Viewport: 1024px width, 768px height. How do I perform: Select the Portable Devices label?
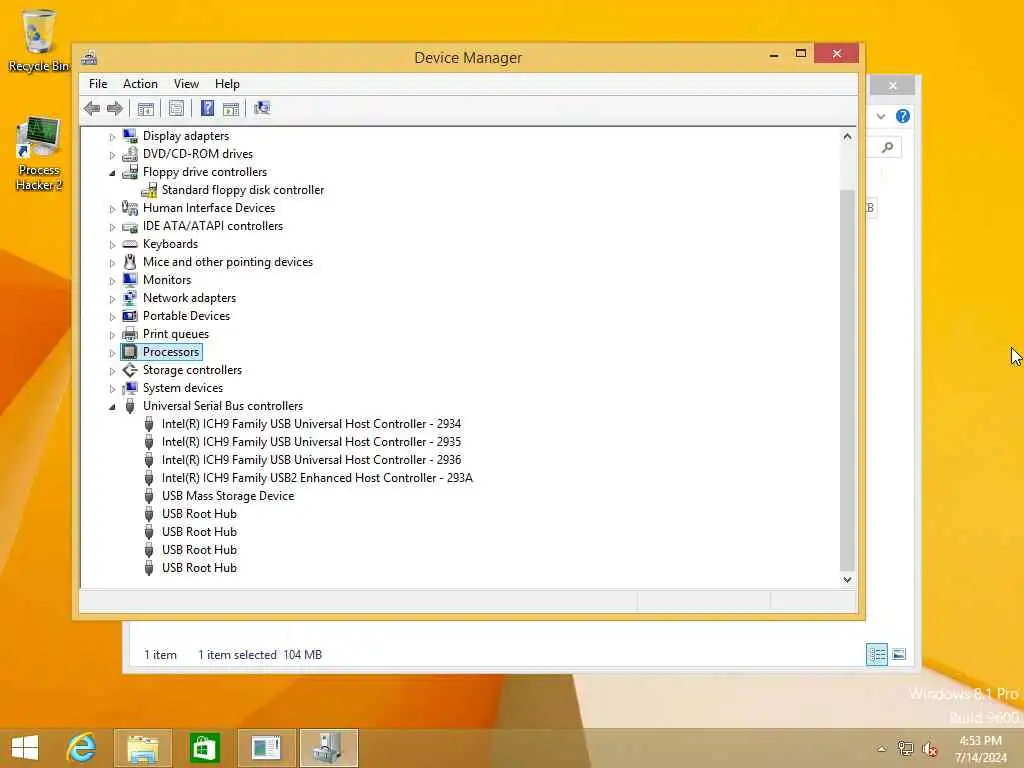pos(186,316)
